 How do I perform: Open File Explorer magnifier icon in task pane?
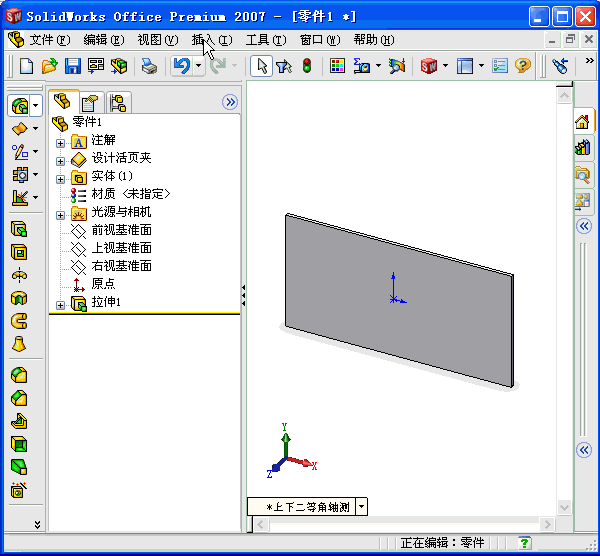coord(582,175)
